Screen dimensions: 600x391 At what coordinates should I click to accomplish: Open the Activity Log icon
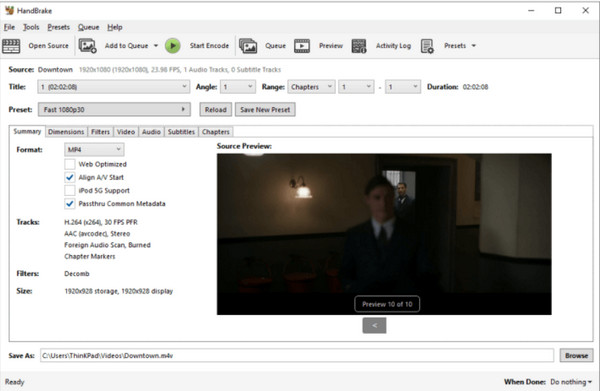click(x=359, y=46)
